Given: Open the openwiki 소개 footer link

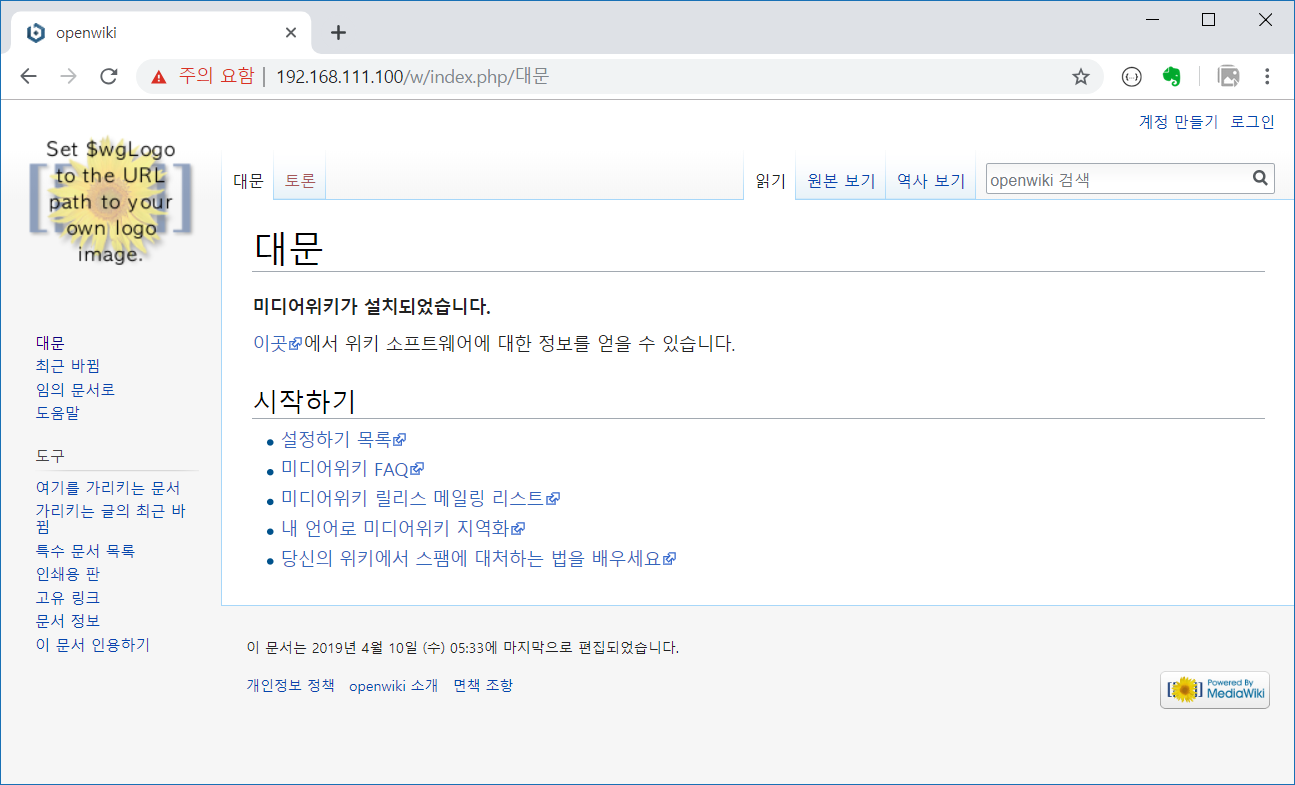Looking at the screenshot, I should (393, 686).
